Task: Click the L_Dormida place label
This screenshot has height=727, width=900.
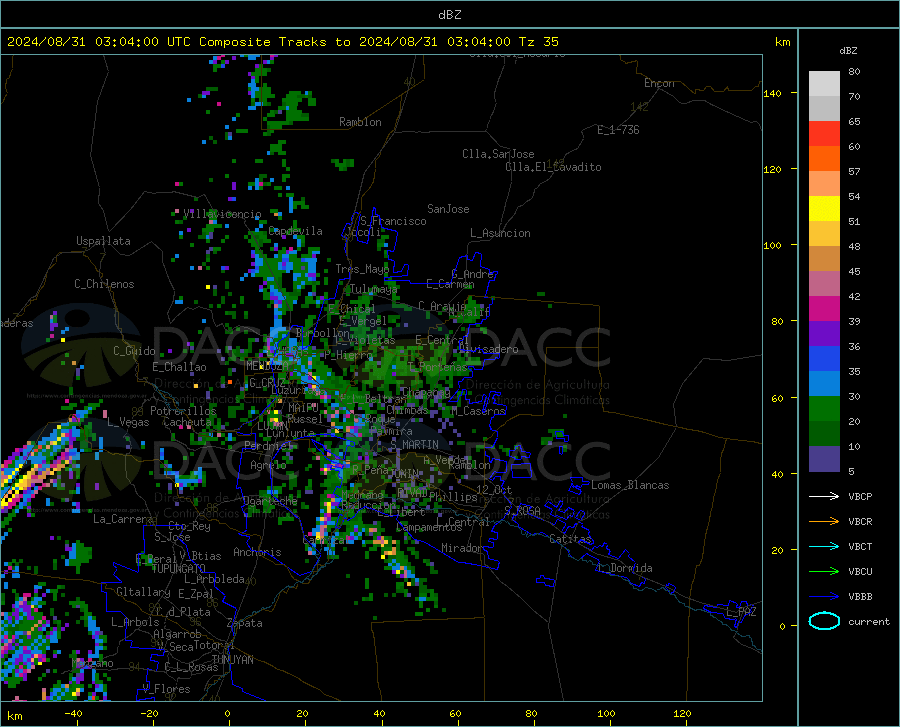Action: coord(625,568)
